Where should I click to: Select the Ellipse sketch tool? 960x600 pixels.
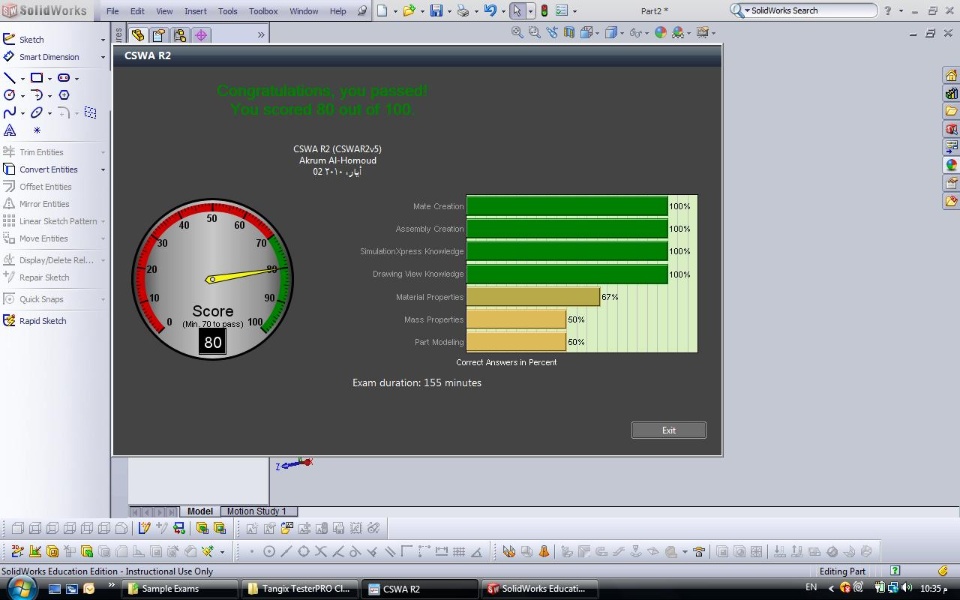37,113
